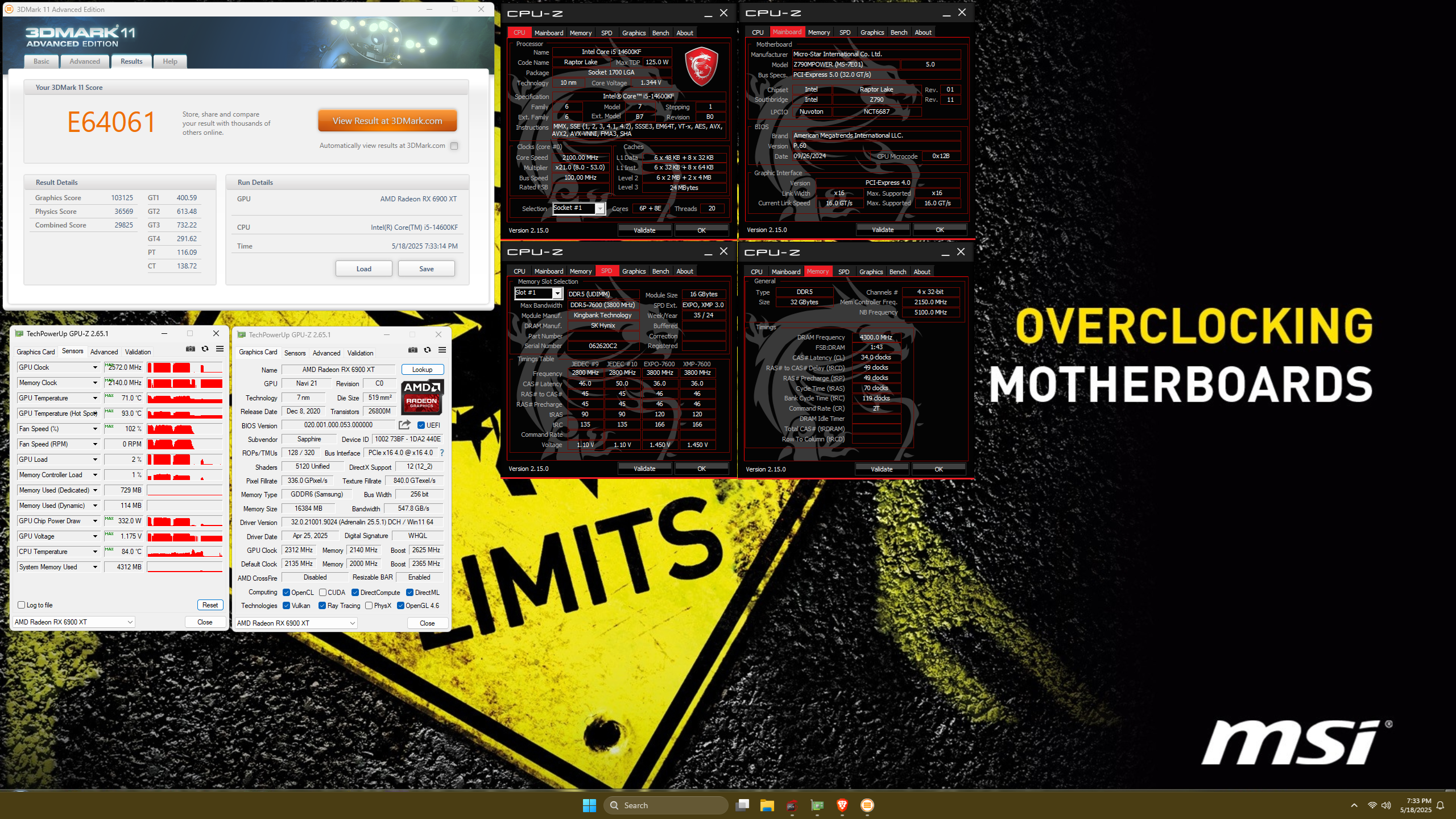Viewport: 1456px width, 819px height.
Task: Click GPU Load sensor graph
Action: pos(185,460)
